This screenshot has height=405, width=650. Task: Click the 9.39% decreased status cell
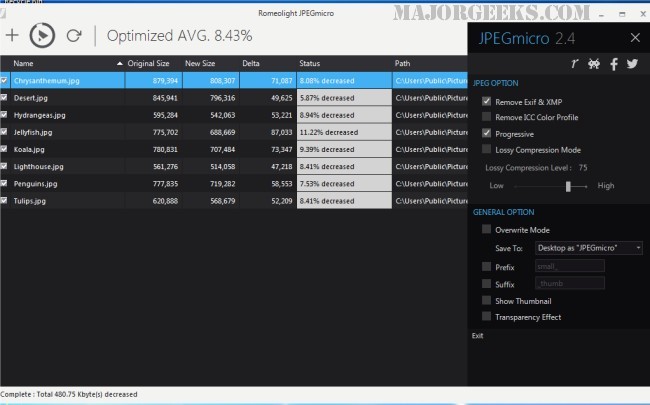pyautogui.click(x=344, y=149)
